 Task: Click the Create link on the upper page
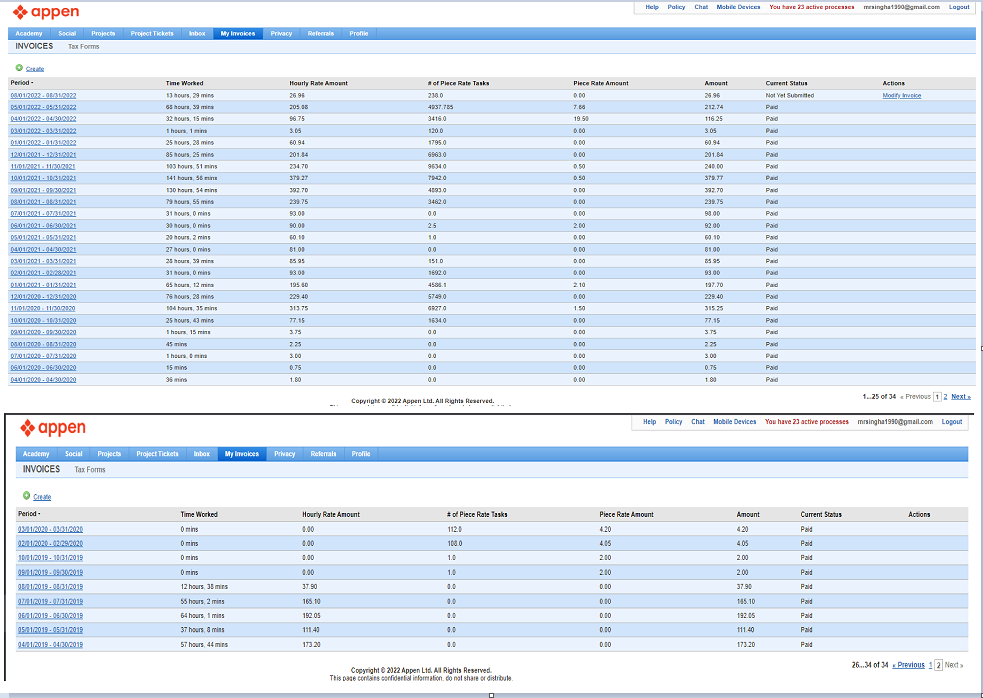pos(34,69)
